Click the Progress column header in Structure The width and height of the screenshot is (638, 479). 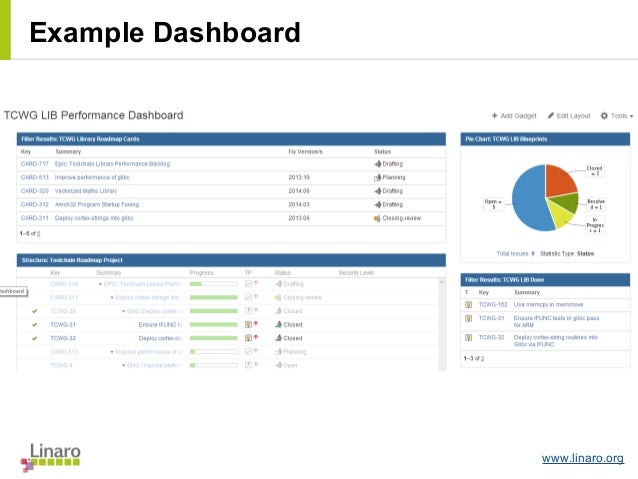(201, 273)
